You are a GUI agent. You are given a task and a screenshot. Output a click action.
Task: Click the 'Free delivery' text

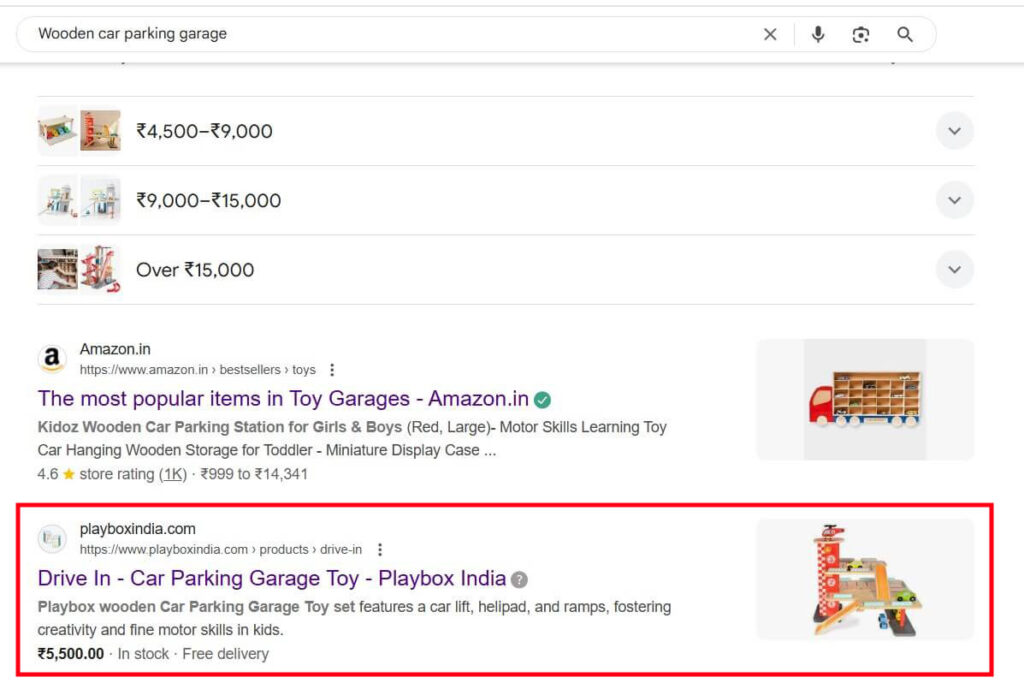click(225, 654)
